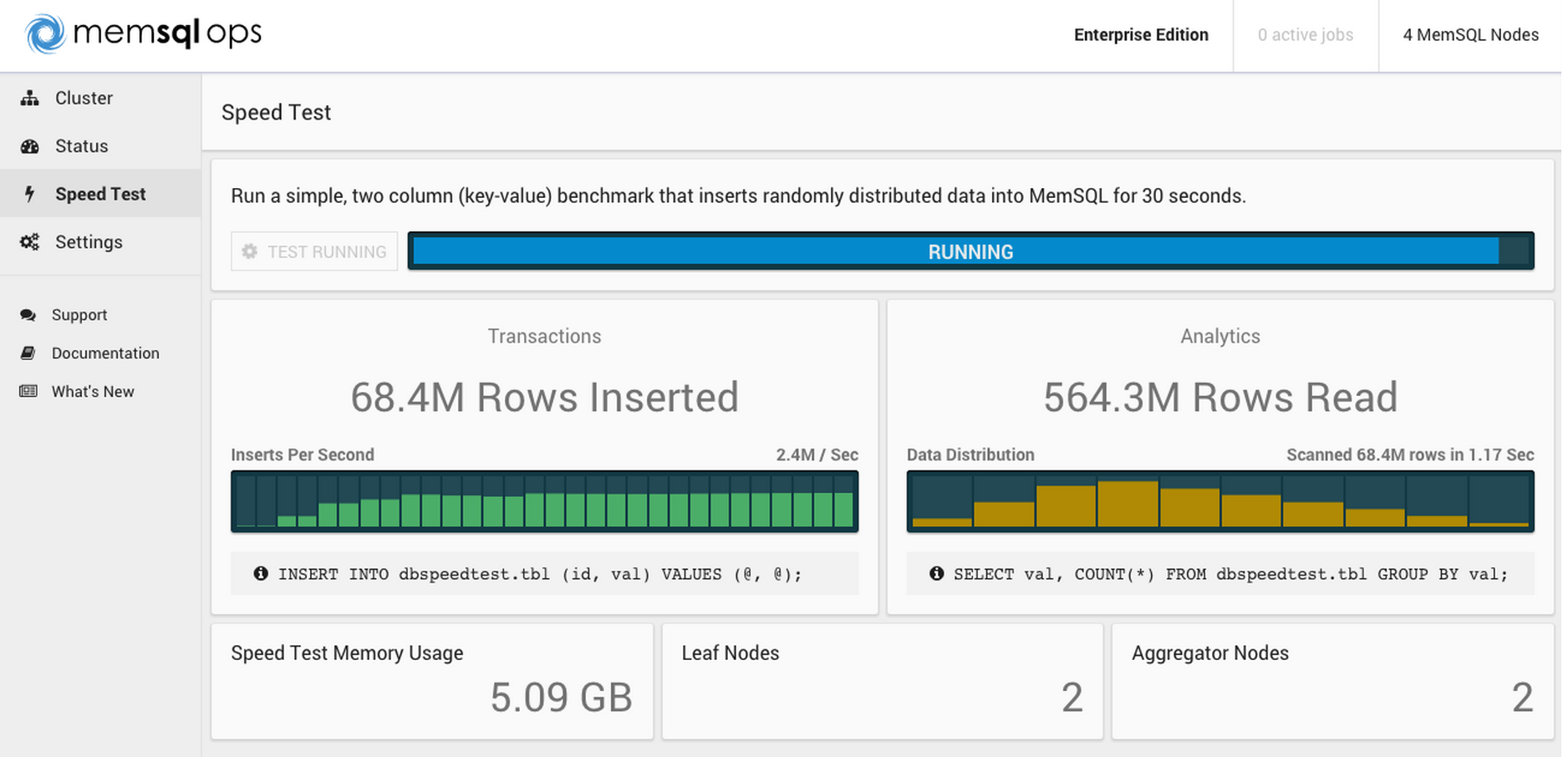This screenshot has height=757, width=1568.
Task: Click the Inserts Per Second green bar chart
Action: (545, 501)
